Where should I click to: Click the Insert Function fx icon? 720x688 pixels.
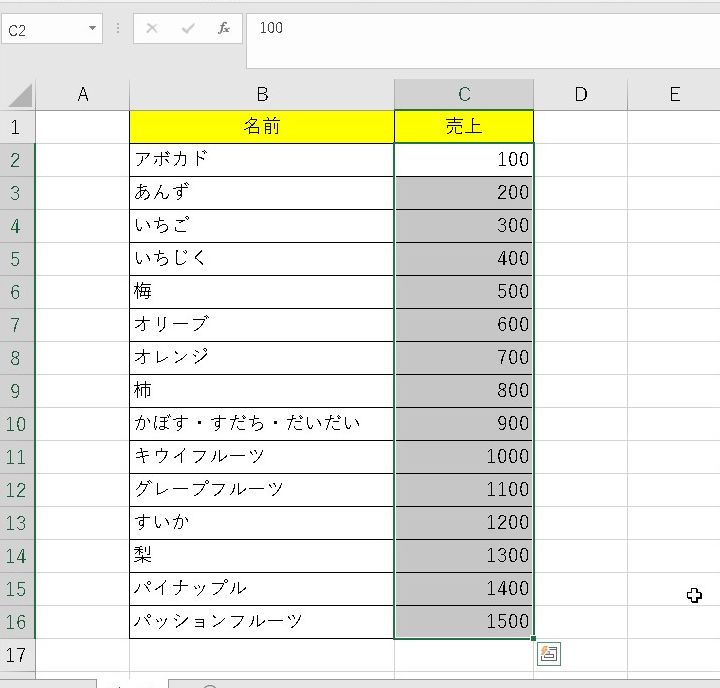[x=224, y=29]
